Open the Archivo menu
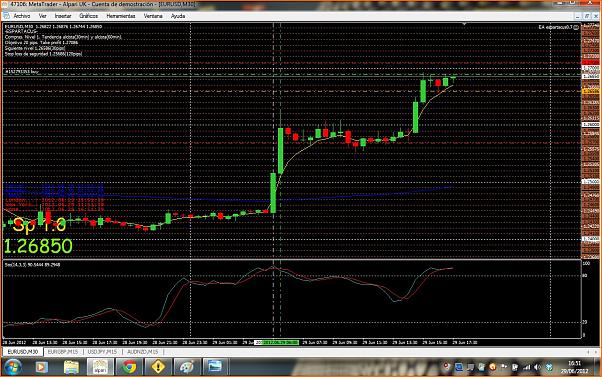602x377 pixels. (22, 16)
